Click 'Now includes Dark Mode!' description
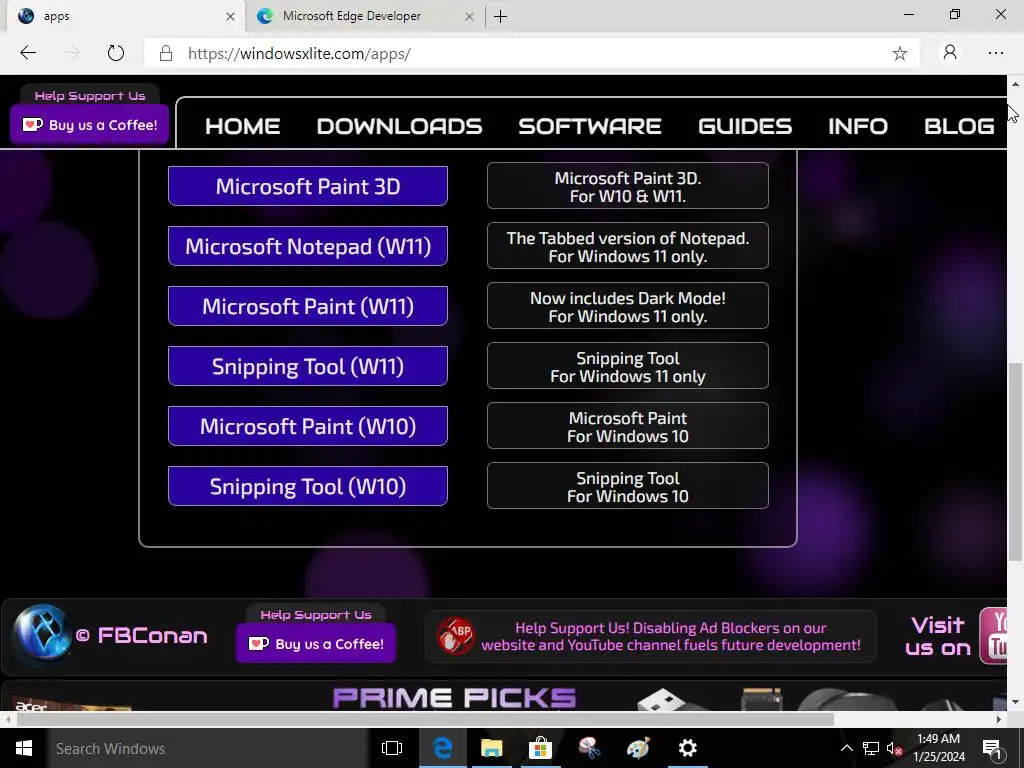The height and width of the screenshot is (768, 1024). pos(628,306)
